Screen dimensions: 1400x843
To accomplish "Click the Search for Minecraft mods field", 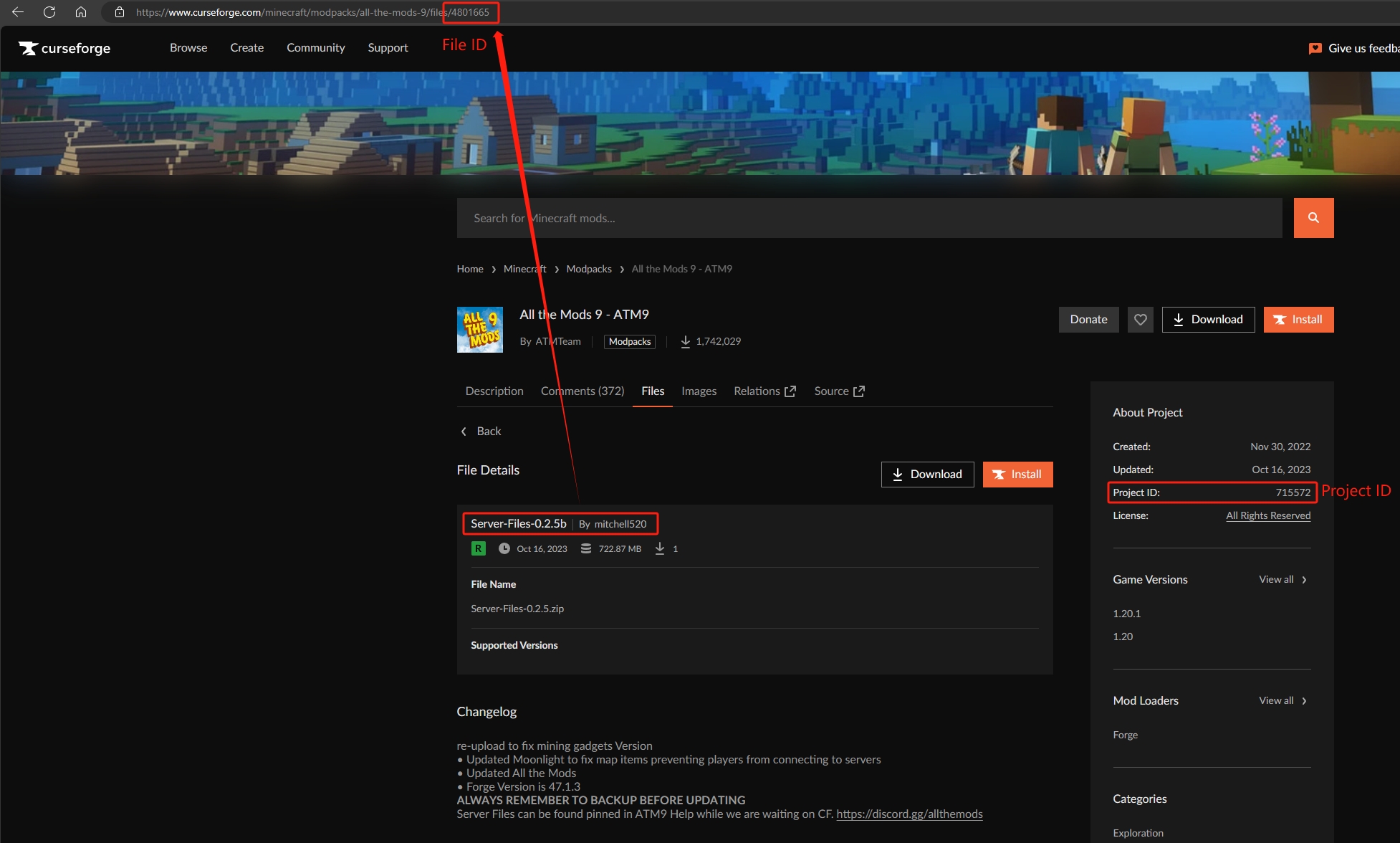I will [868, 218].
